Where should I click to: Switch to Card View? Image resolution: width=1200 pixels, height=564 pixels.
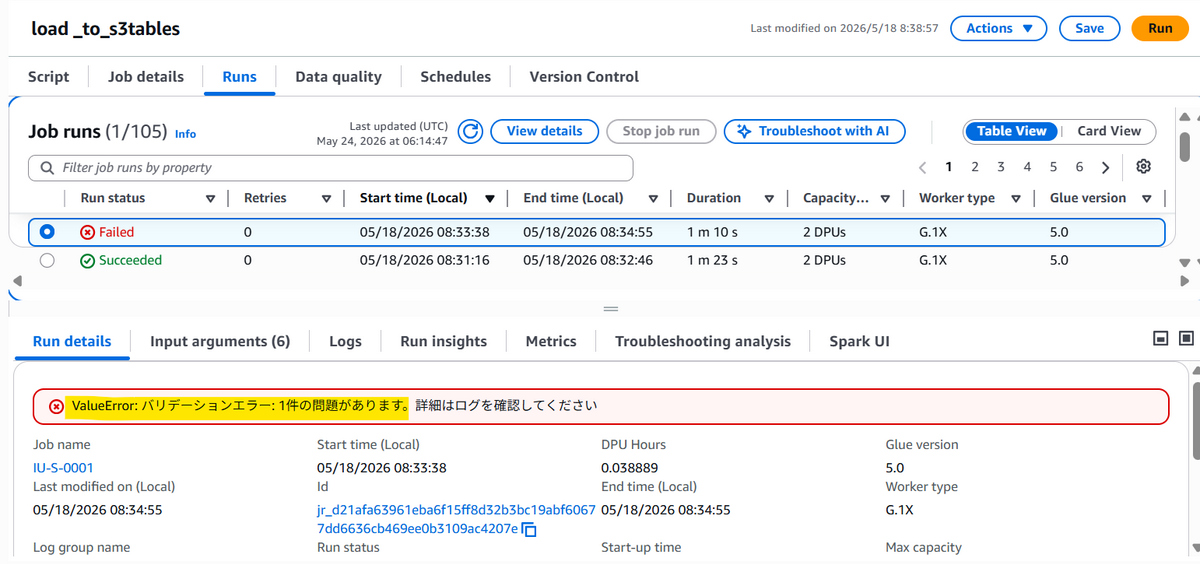[1109, 131]
